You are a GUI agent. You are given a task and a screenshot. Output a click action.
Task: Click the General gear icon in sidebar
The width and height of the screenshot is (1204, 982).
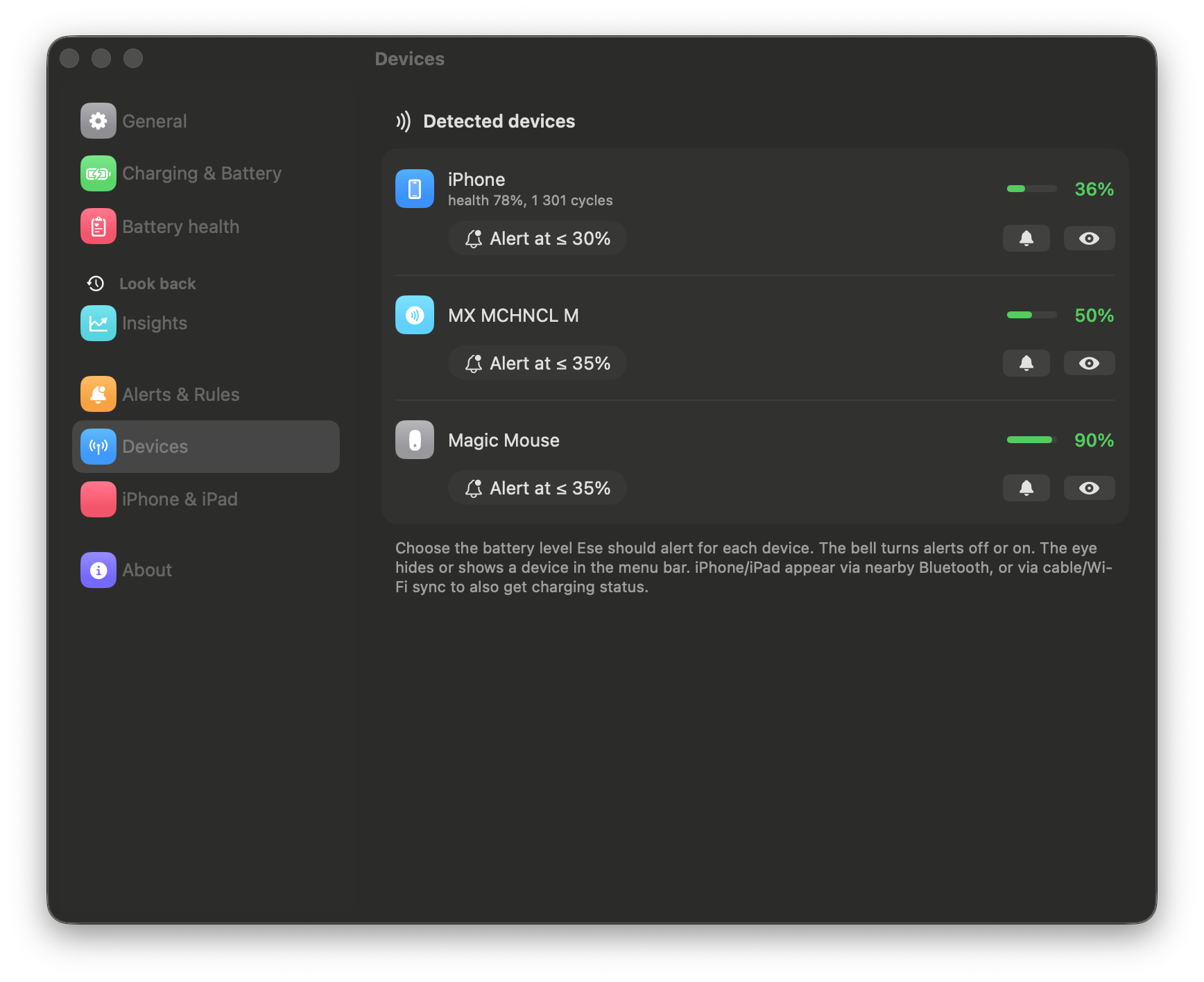point(98,121)
